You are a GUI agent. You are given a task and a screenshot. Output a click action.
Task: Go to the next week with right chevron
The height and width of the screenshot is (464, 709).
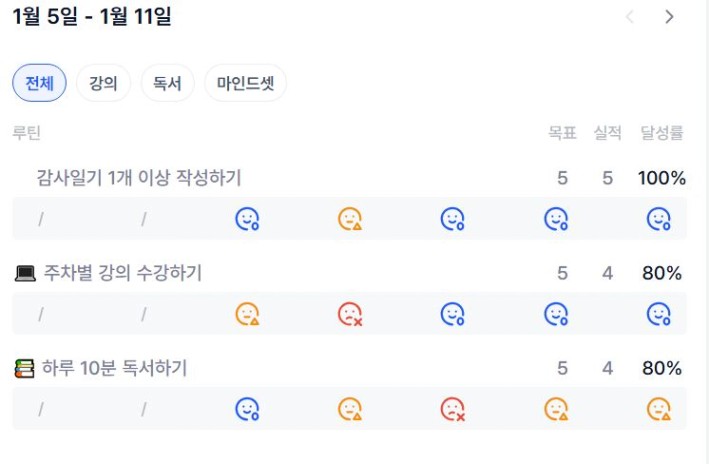coord(669,17)
